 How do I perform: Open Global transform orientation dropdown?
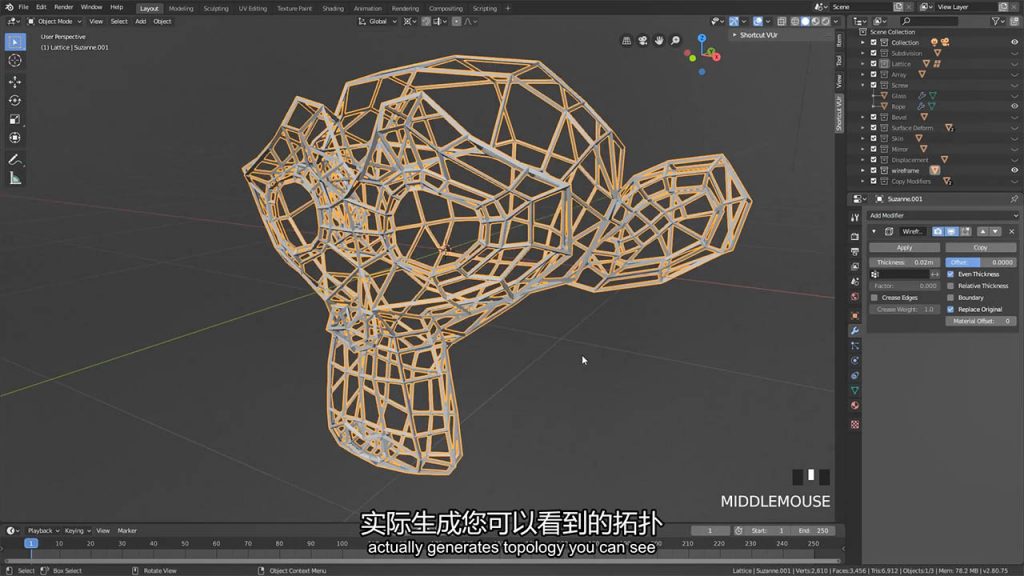click(378, 22)
